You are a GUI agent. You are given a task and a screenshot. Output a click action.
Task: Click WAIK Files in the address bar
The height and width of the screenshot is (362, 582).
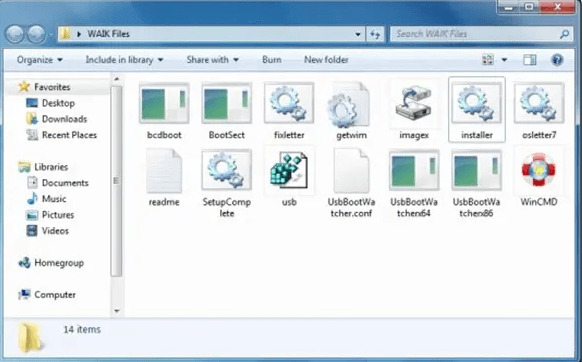108,34
